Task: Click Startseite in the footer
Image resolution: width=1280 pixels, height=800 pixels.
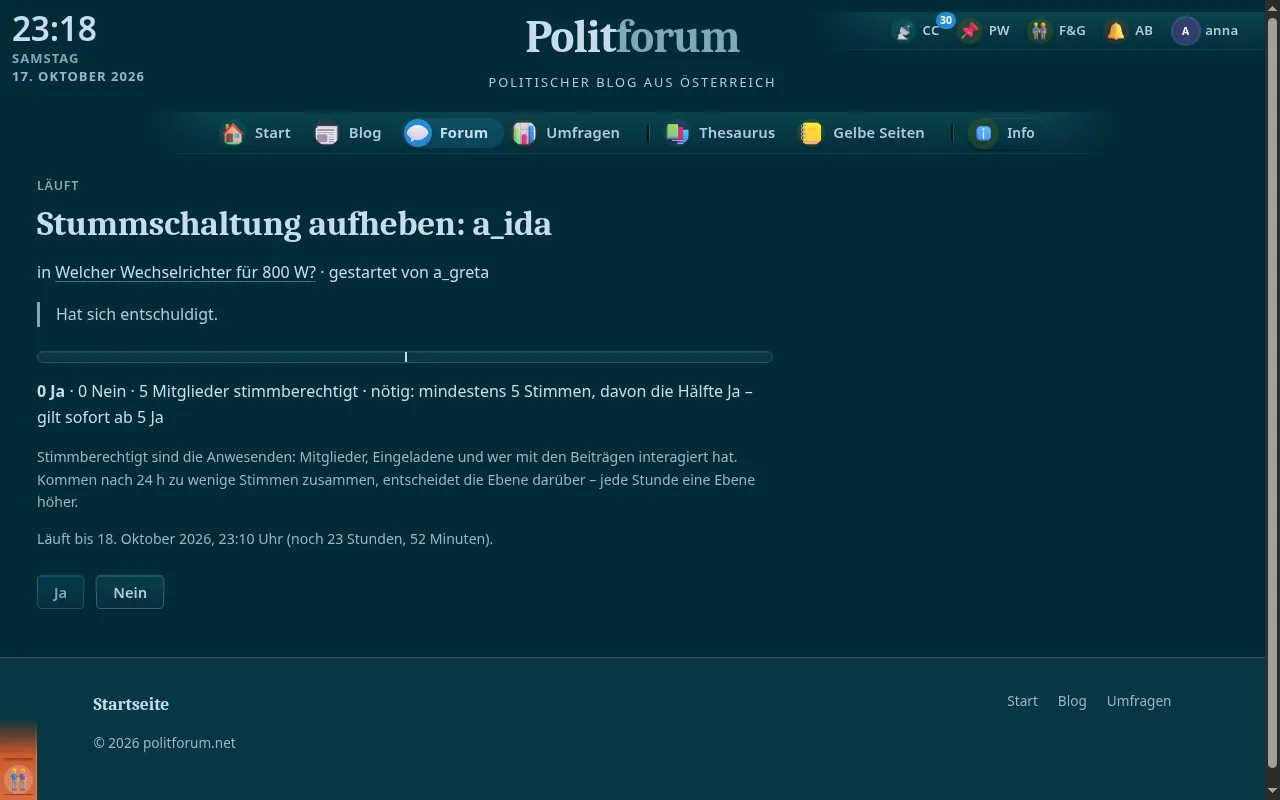Action: tap(131, 704)
